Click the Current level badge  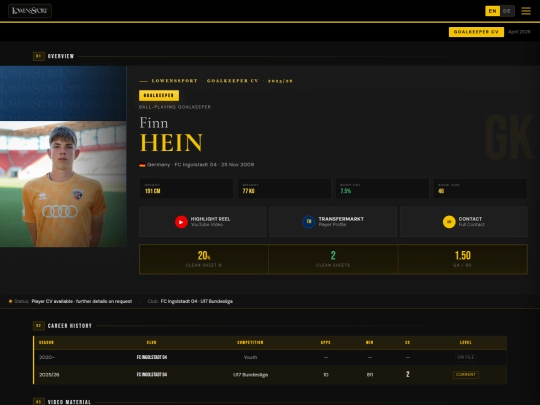(466, 375)
